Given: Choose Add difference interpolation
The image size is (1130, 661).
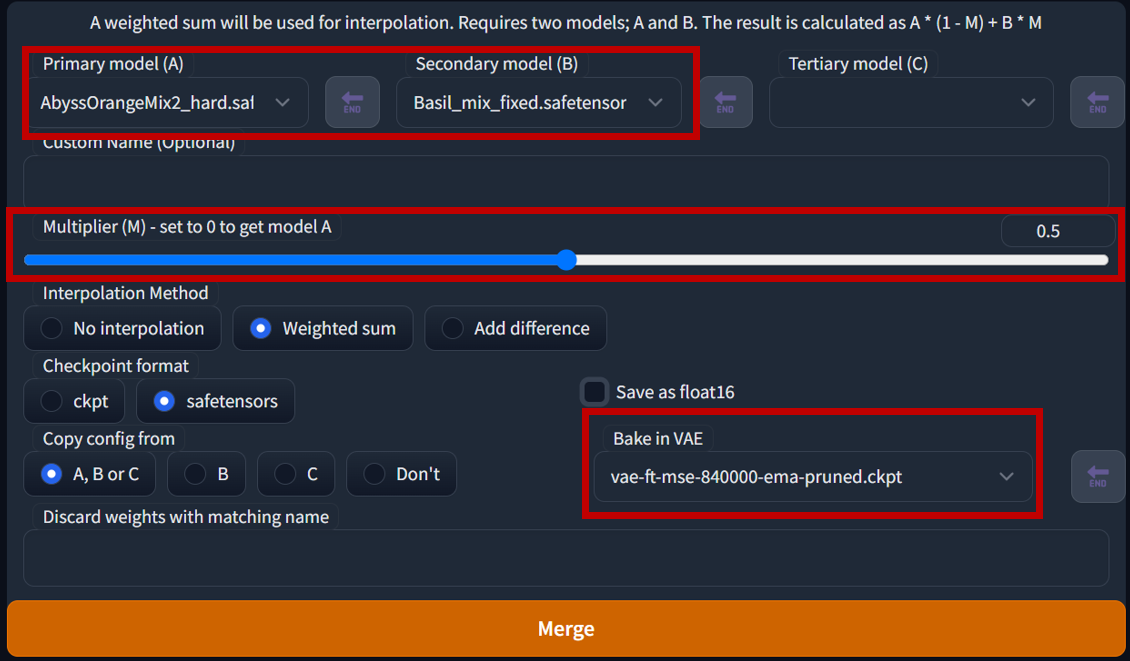Looking at the screenshot, I should pyautogui.click(x=515, y=329).
